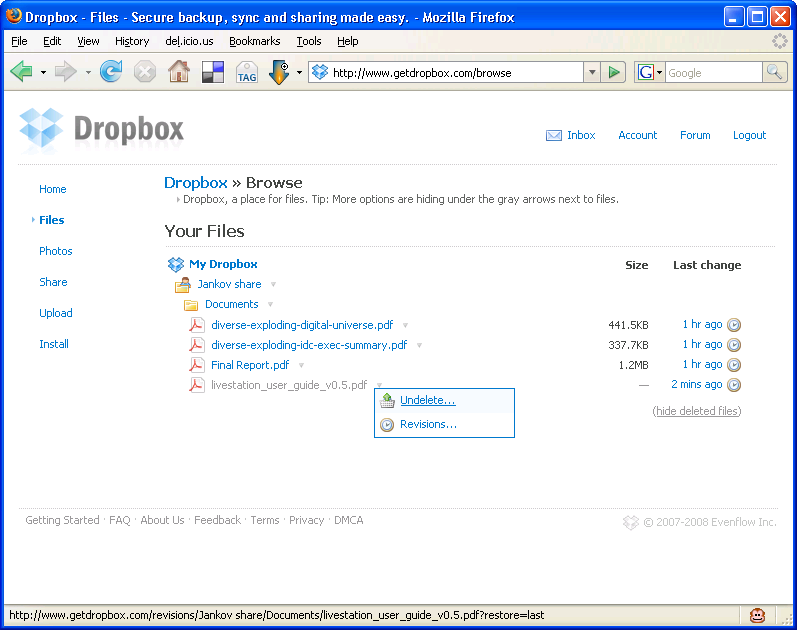Open the Back history dropdown arrow
Image resolution: width=797 pixels, height=630 pixels.
pyautogui.click(x=43, y=72)
